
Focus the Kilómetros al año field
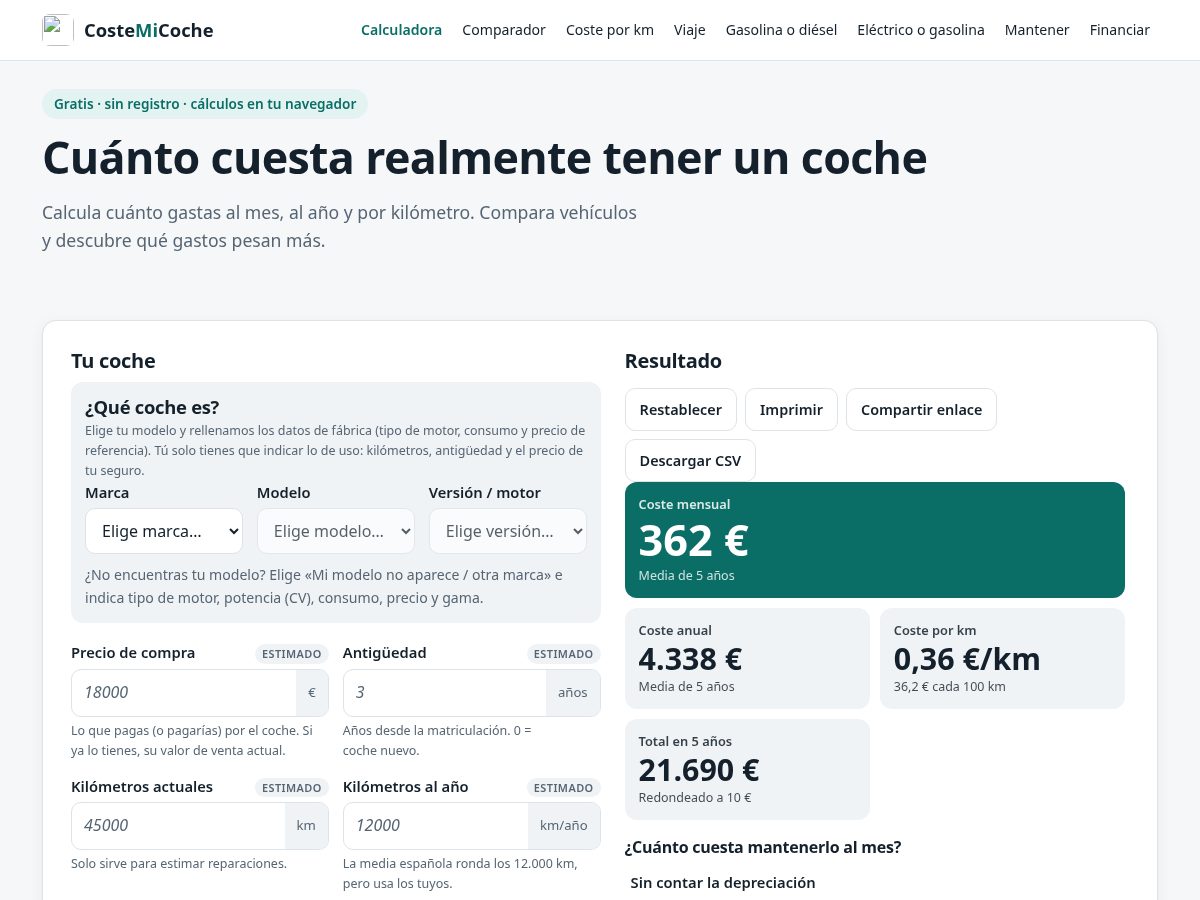pyautogui.click(x=436, y=825)
